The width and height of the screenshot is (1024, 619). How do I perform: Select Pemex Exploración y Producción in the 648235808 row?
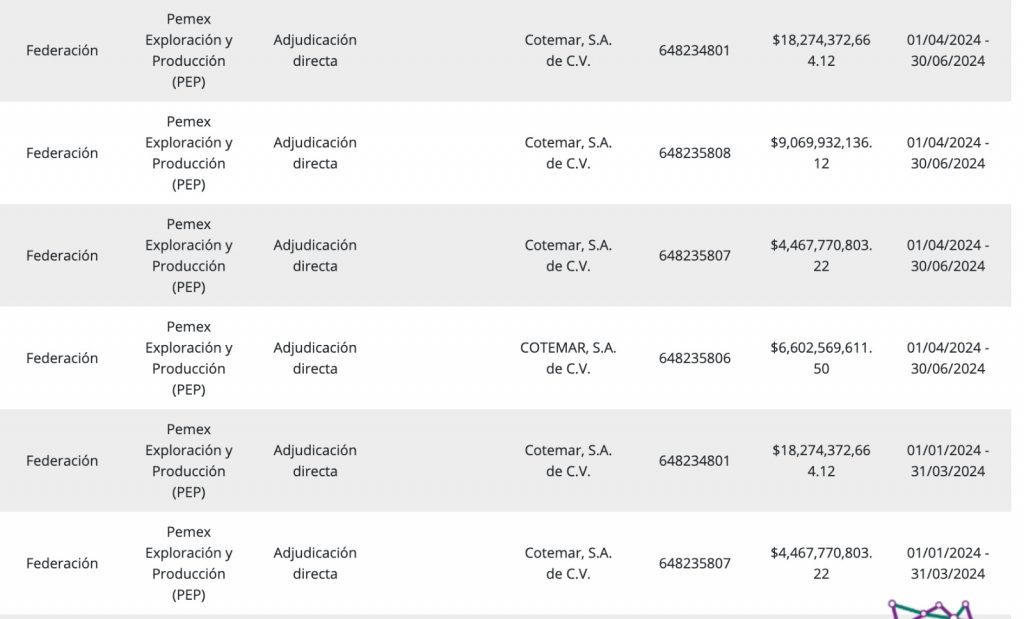click(x=188, y=153)
